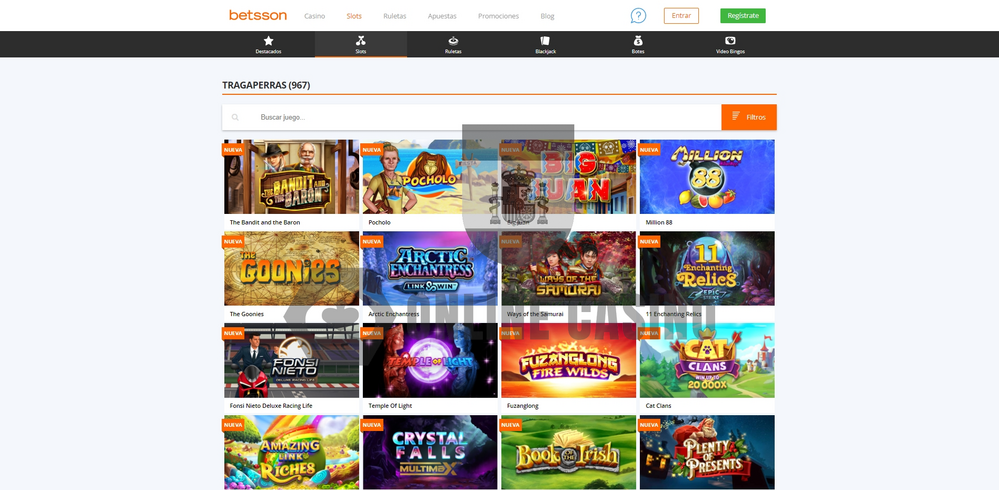Image resolution: width=999 pixels, height=490 pixels.
Task: Launch the Cat Clans slot thumbnail
Action: pos(707,360)
